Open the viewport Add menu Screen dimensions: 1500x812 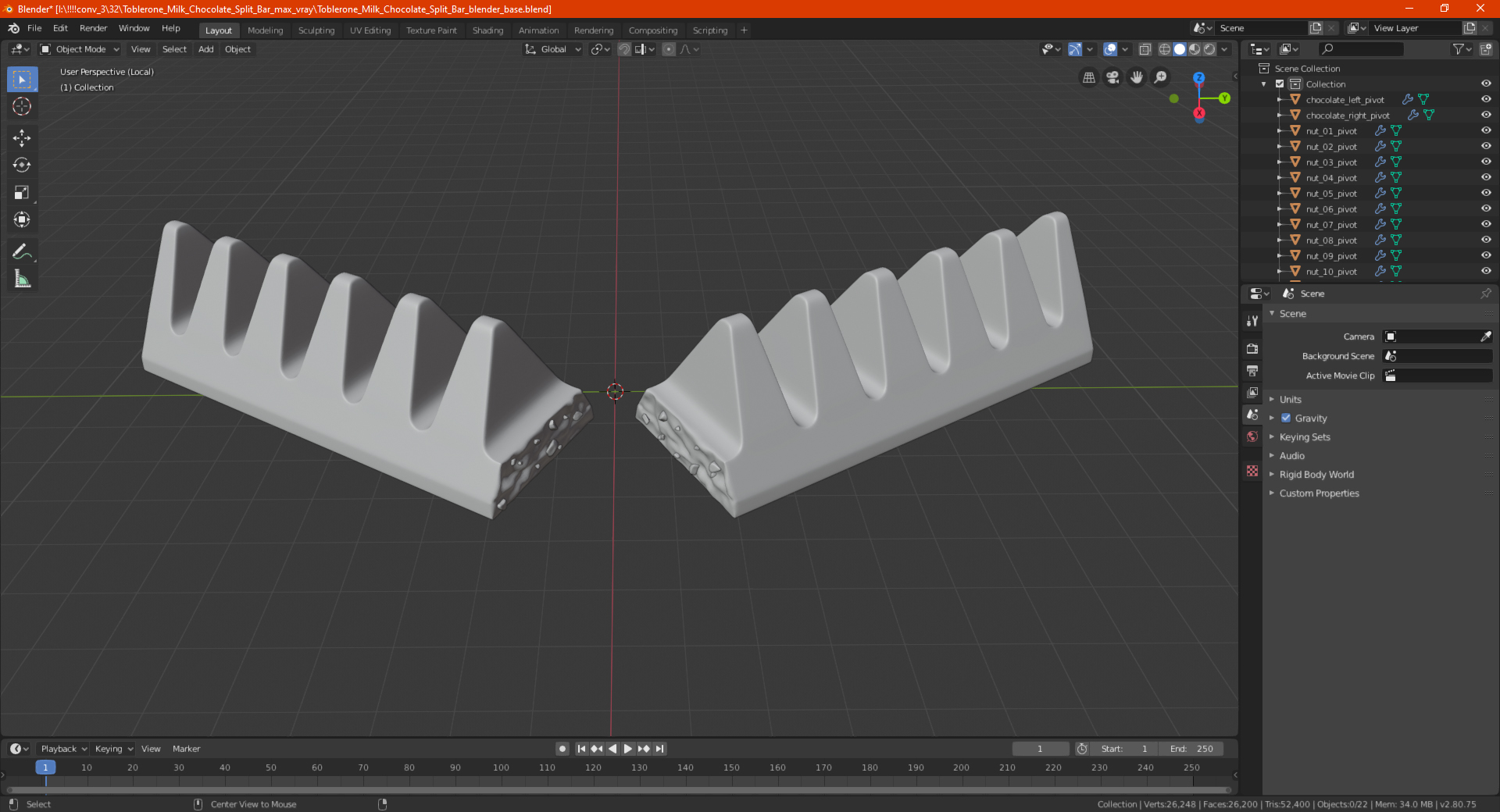point(205,49)
